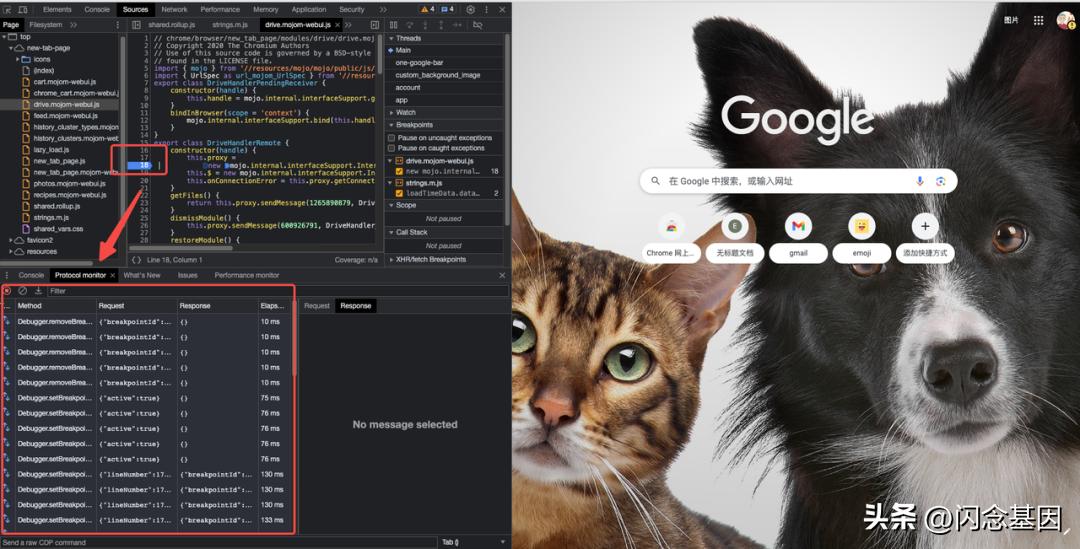Activate the inspect element picker icon
Screen dimensions: 1080x549
click(x=8, y=10)
